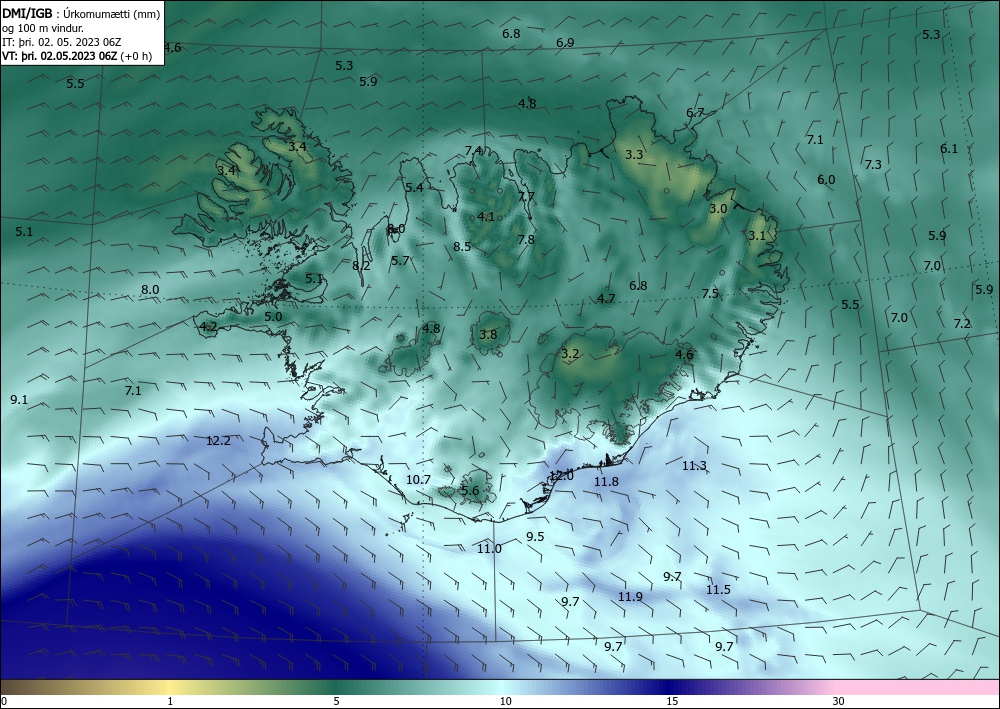Image resolution: width=1000 pixels, height=709 pixels.
Task: Click the 8.2 value on the map
Action: [x=361, y=266]
